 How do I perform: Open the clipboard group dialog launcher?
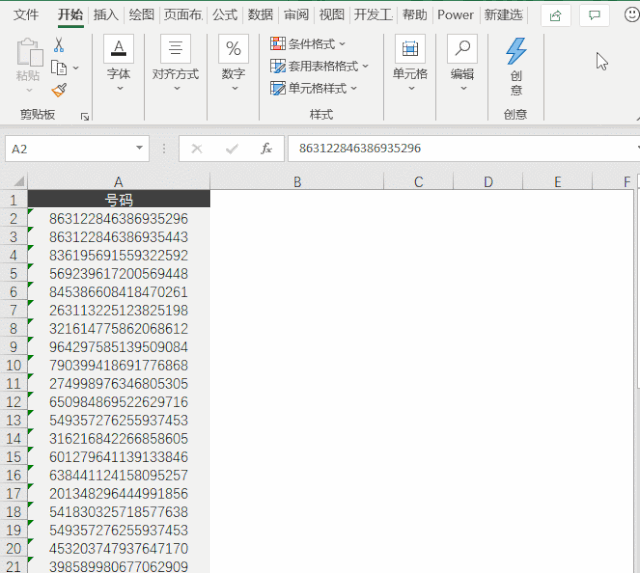(85, 117)
